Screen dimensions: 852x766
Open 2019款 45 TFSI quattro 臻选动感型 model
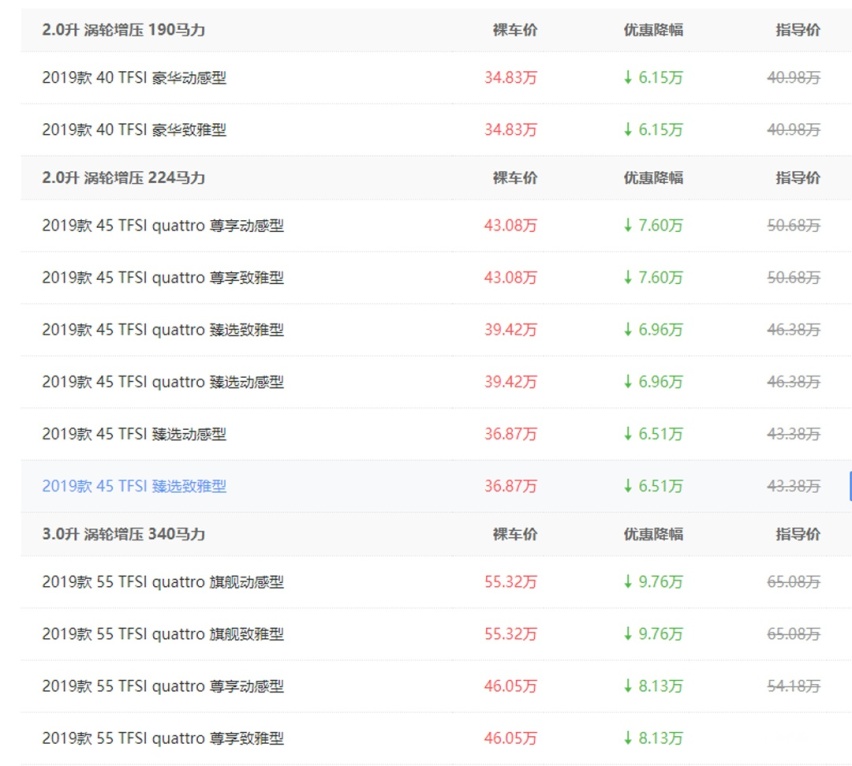click(x=163, y=382)
